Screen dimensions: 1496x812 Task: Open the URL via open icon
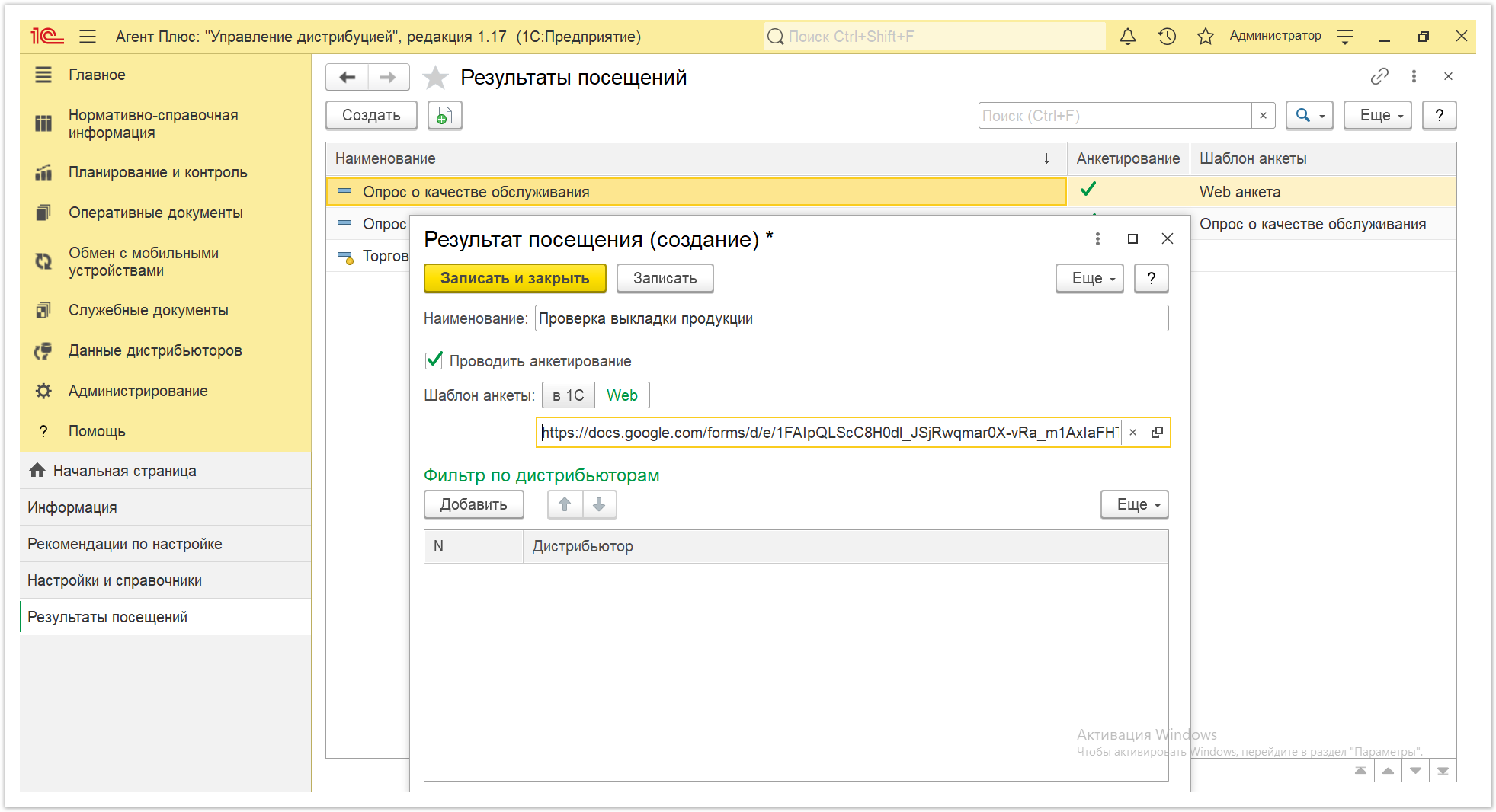click(x=1157, y=433)
